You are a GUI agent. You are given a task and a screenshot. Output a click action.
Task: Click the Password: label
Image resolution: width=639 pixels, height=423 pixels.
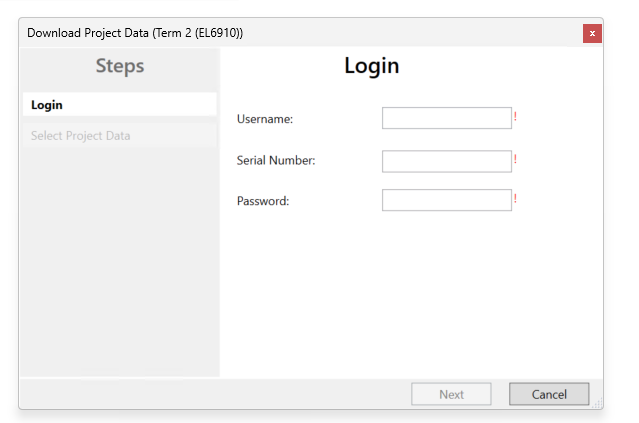click(263, 201)
